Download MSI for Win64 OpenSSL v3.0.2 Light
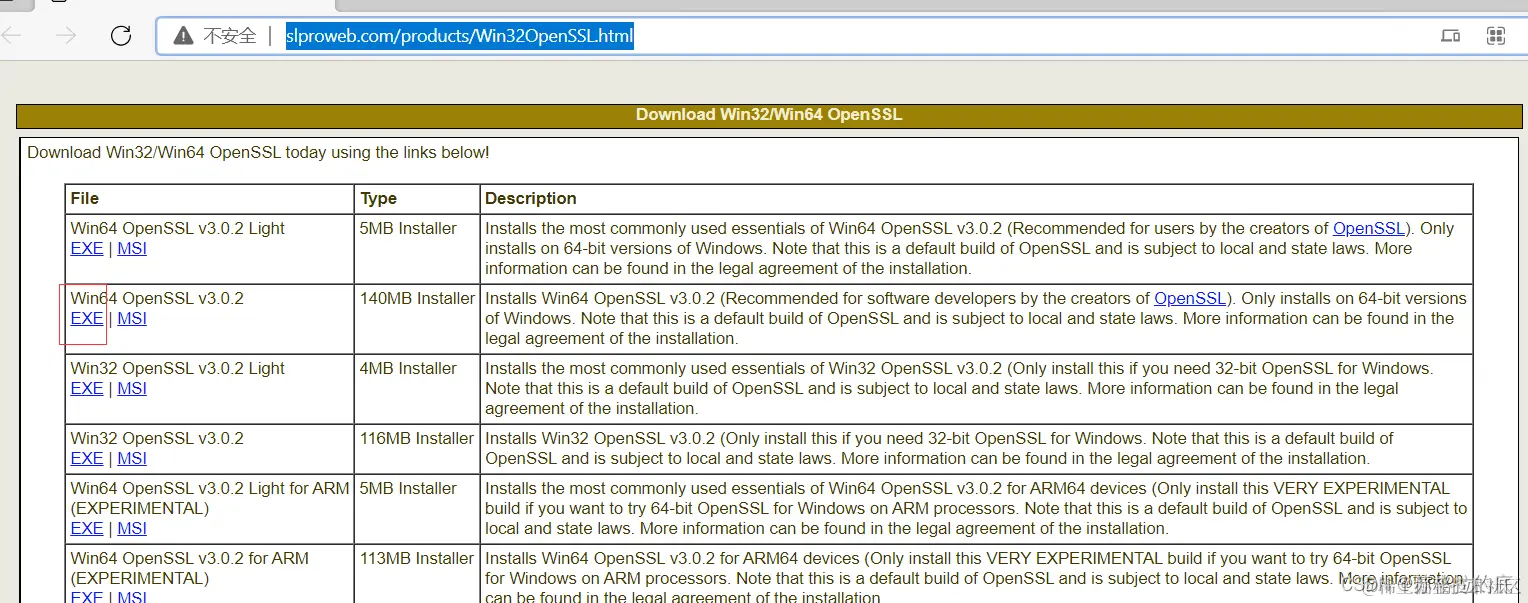 132,248
